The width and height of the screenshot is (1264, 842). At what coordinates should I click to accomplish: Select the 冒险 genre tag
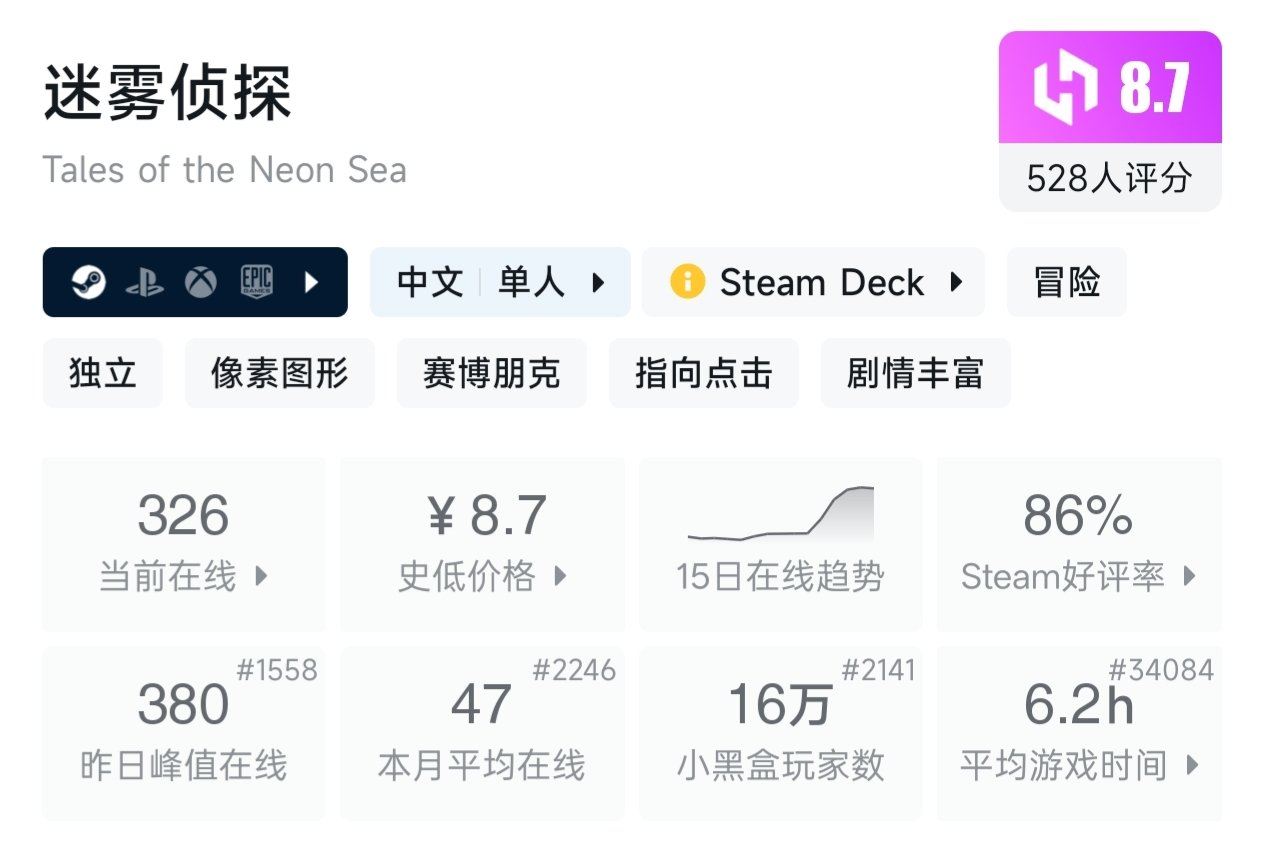1066,283
